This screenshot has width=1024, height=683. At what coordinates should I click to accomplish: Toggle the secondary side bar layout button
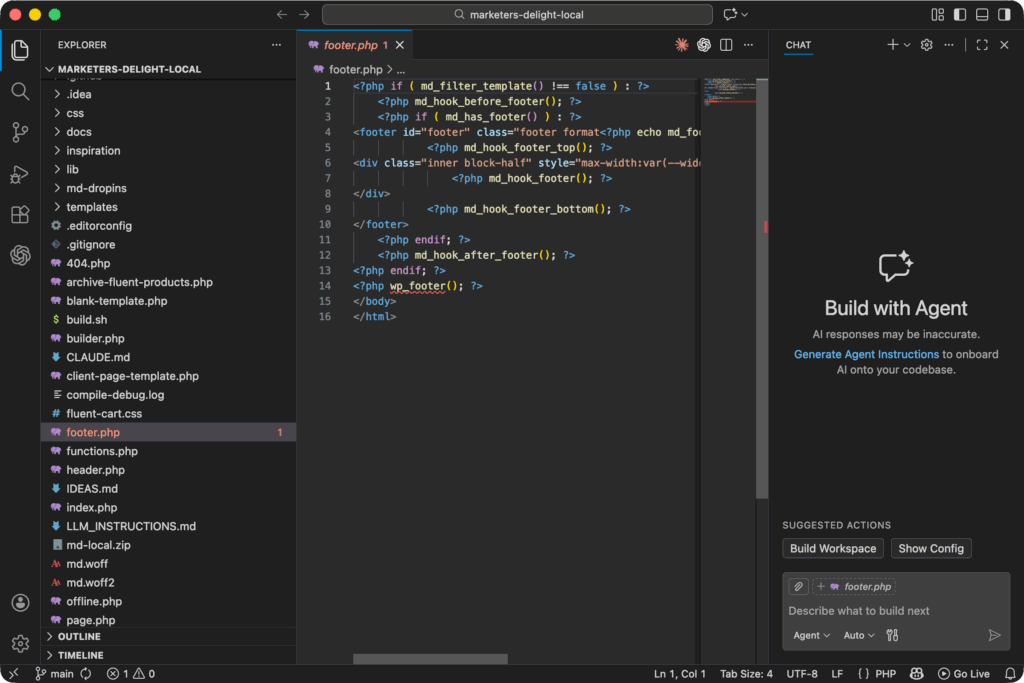1004,15
